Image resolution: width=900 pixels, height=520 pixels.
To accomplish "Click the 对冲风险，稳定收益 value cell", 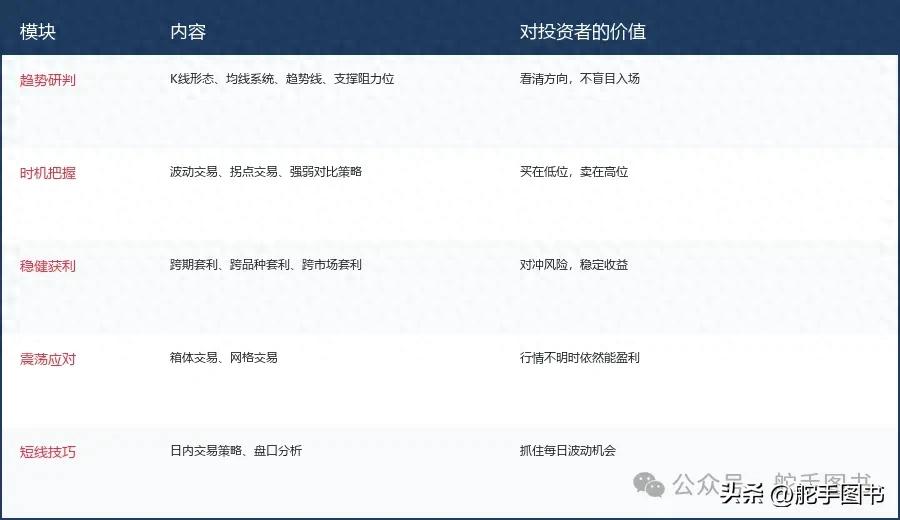I will (574, 265).
